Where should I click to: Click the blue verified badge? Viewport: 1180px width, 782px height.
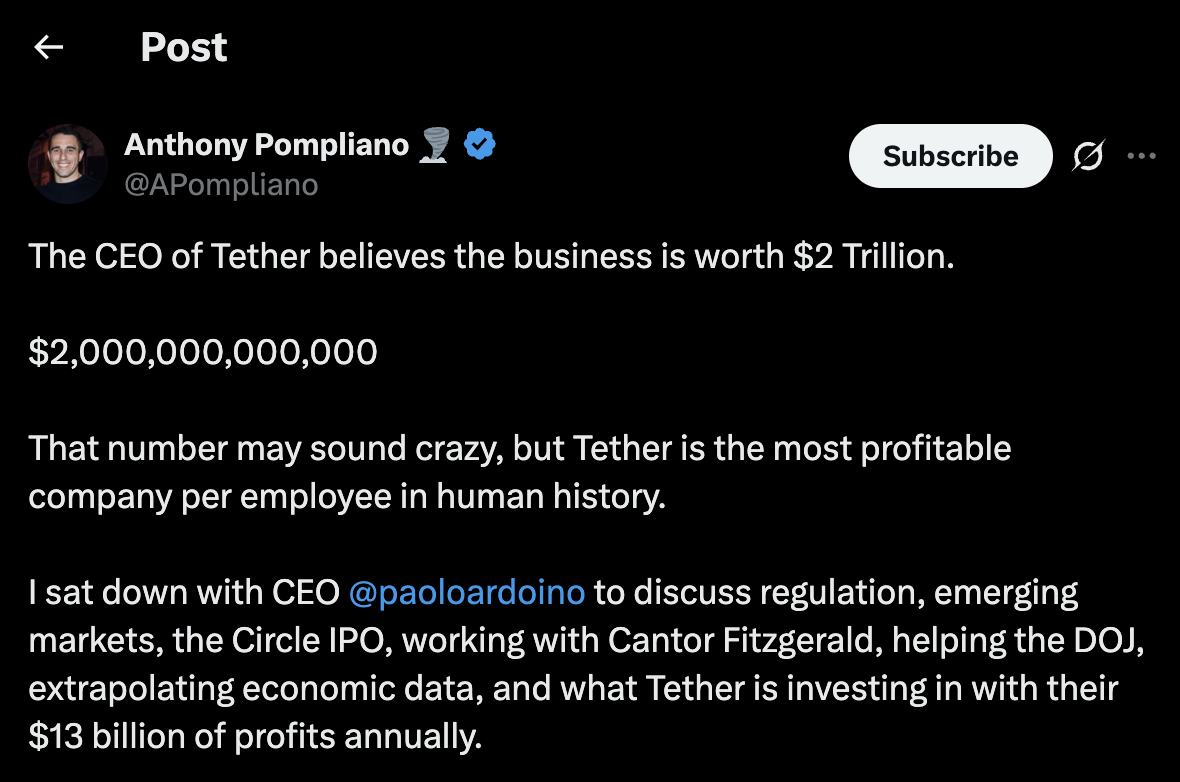pyautogui.click(x=479, y=143)
